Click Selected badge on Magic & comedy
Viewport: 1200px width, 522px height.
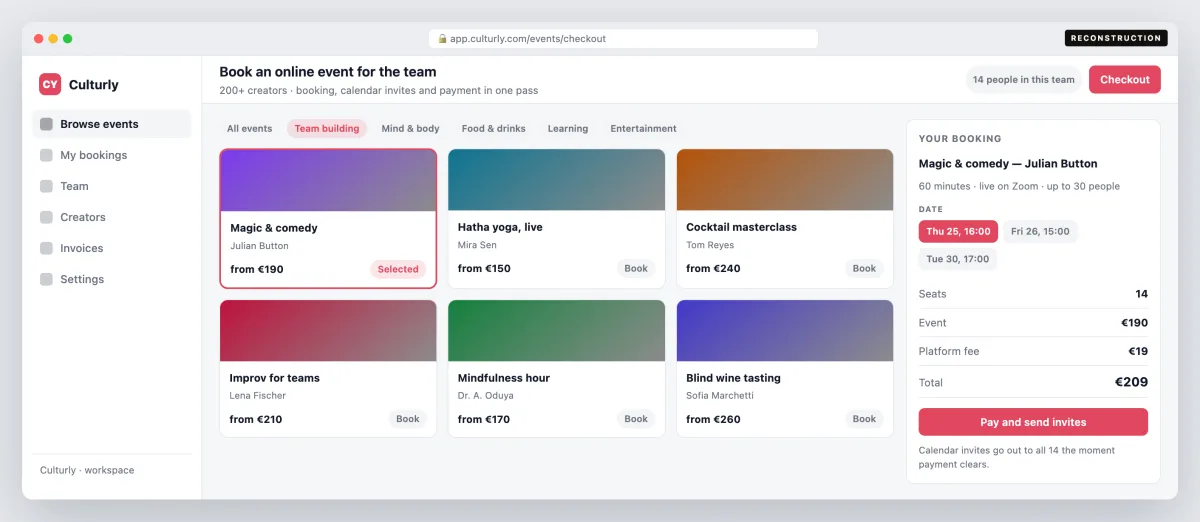398,269
